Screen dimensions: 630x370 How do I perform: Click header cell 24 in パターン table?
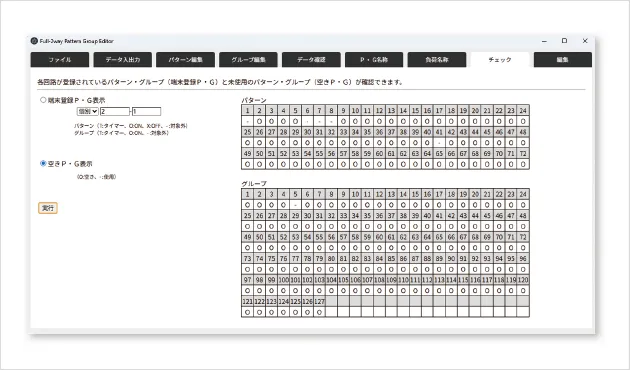523,110
